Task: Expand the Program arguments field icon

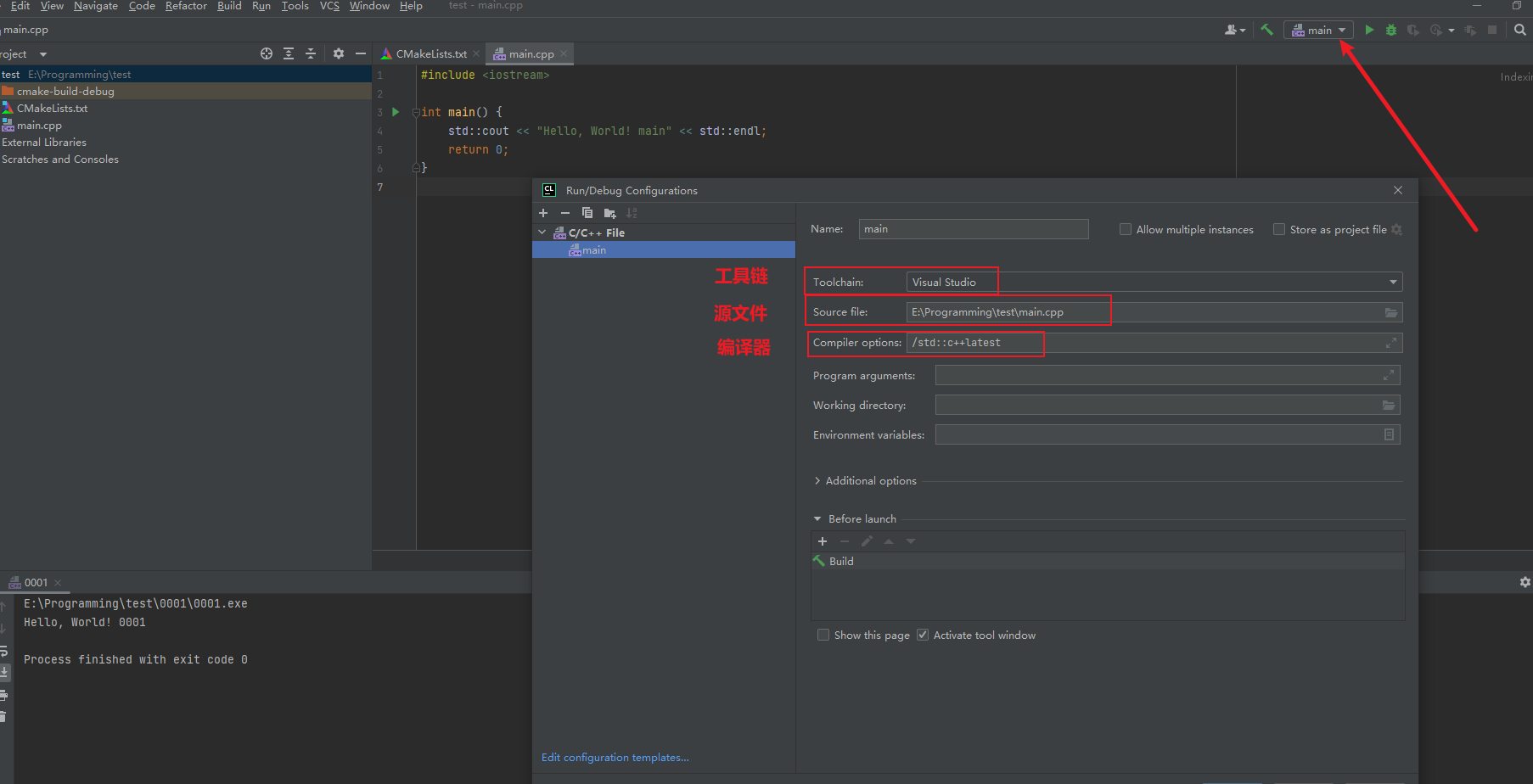Action: [1389, 375]
